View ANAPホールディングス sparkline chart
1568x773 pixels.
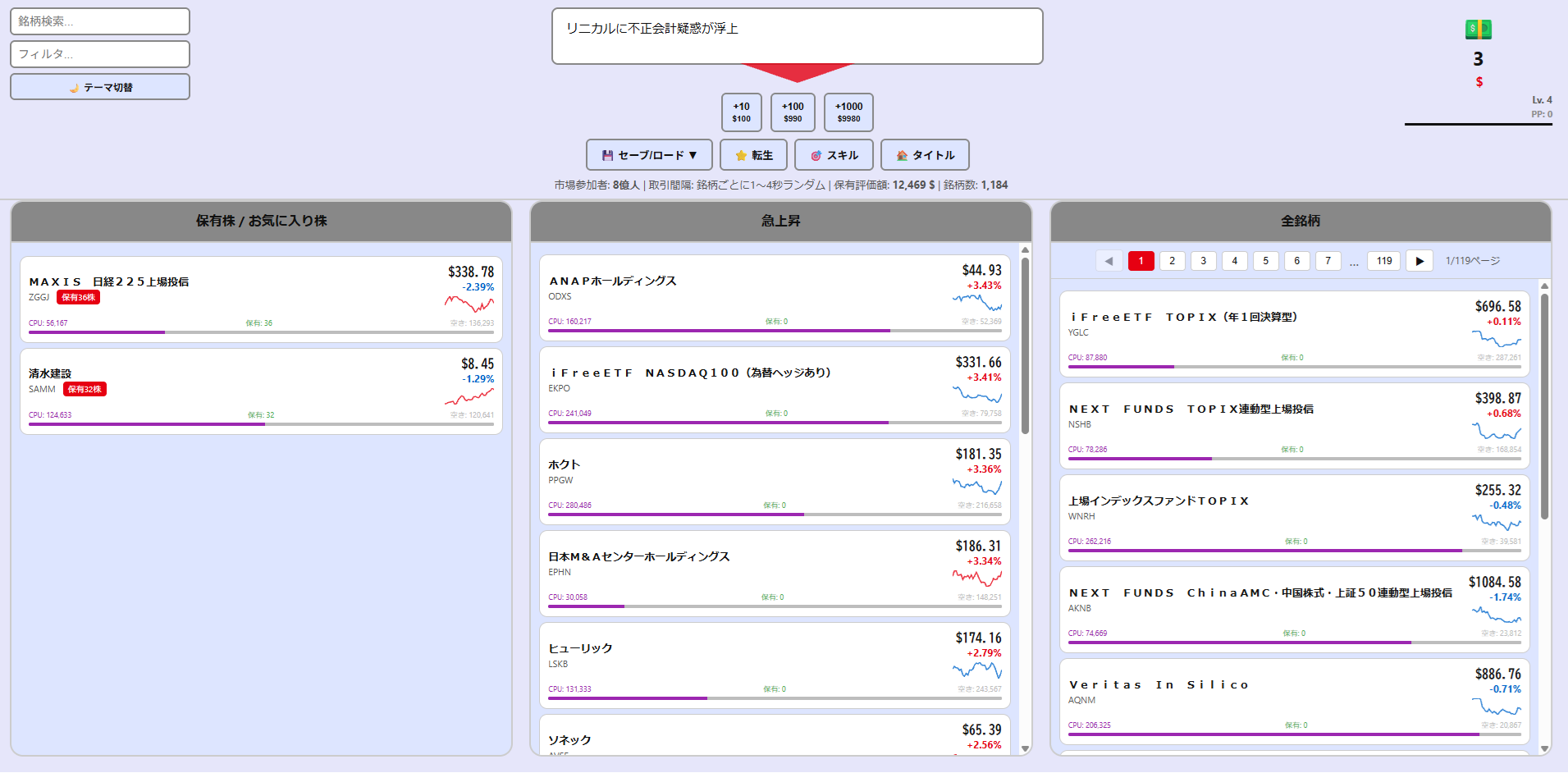tap(977, 302)
